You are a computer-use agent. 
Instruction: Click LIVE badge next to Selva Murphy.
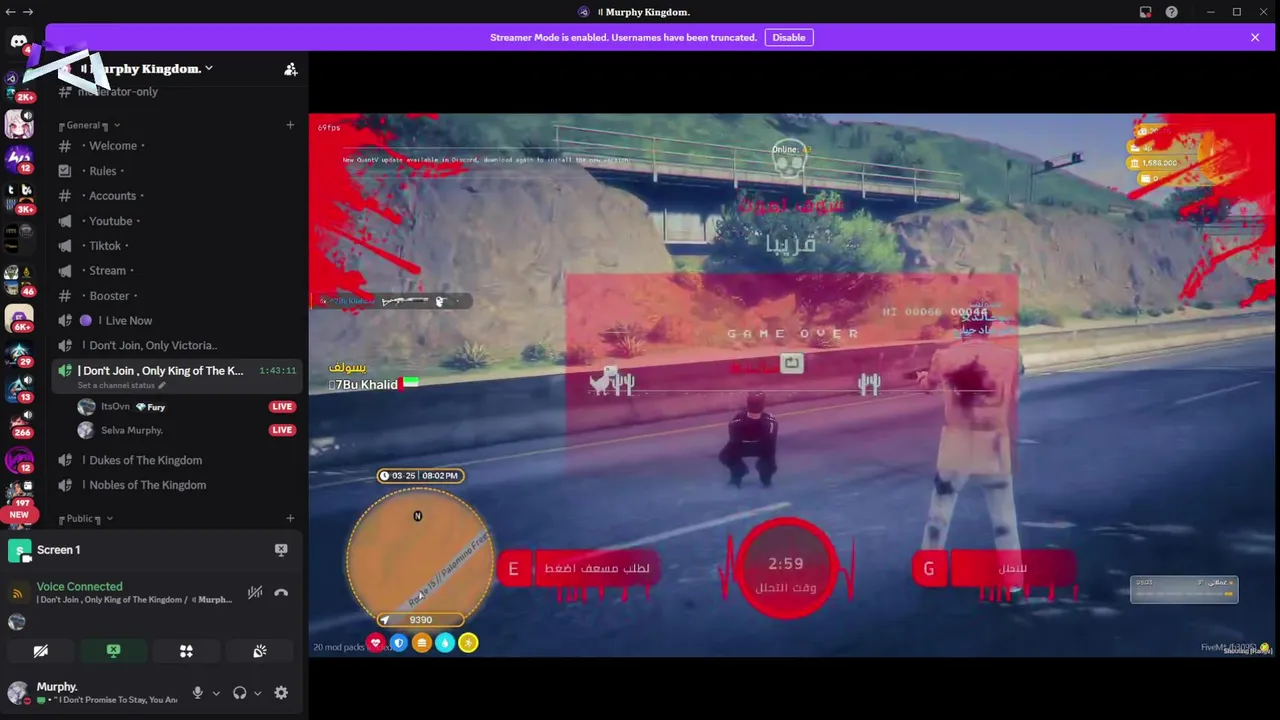point(282,430)
